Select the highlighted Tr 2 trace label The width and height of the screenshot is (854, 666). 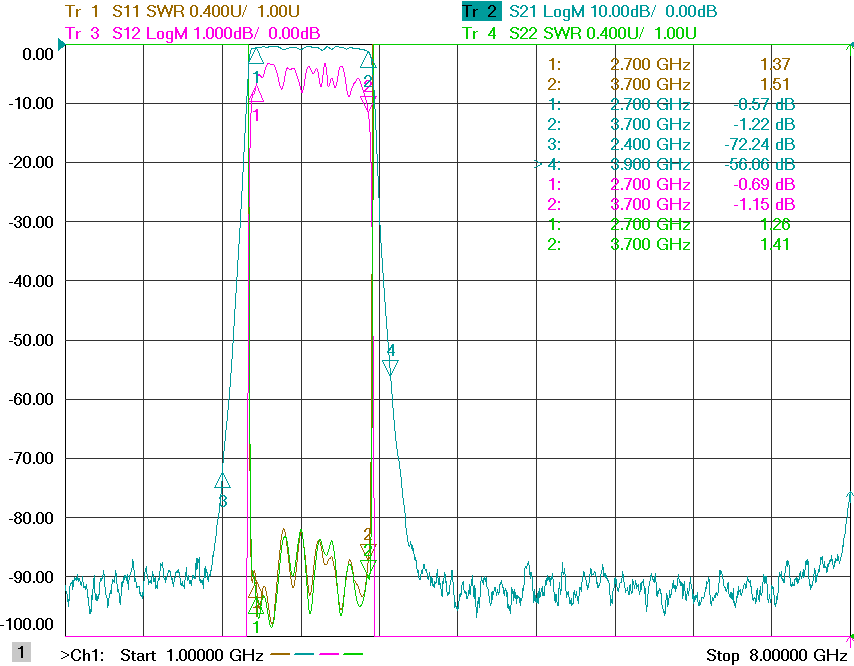point(481,11)
